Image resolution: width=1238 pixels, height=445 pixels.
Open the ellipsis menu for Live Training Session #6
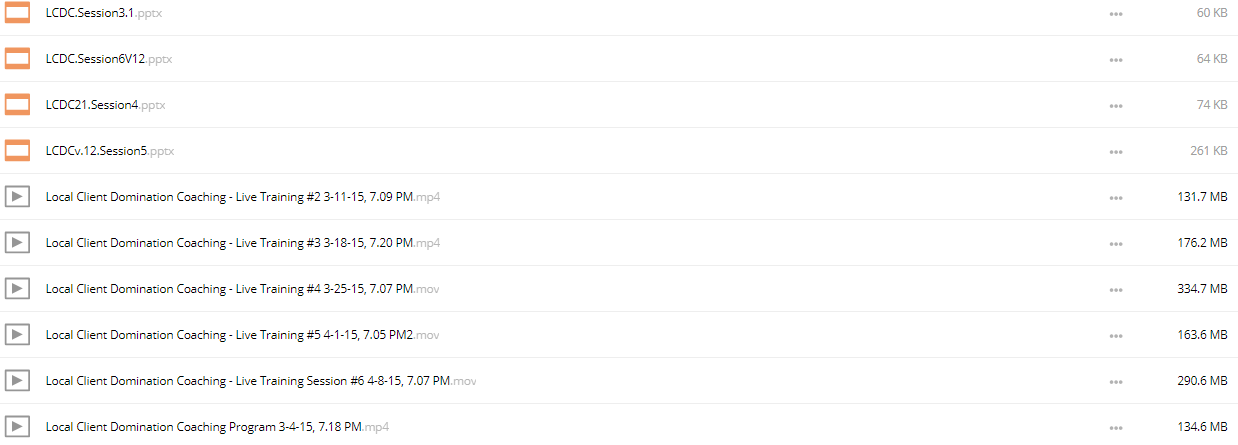(1115, 382)
